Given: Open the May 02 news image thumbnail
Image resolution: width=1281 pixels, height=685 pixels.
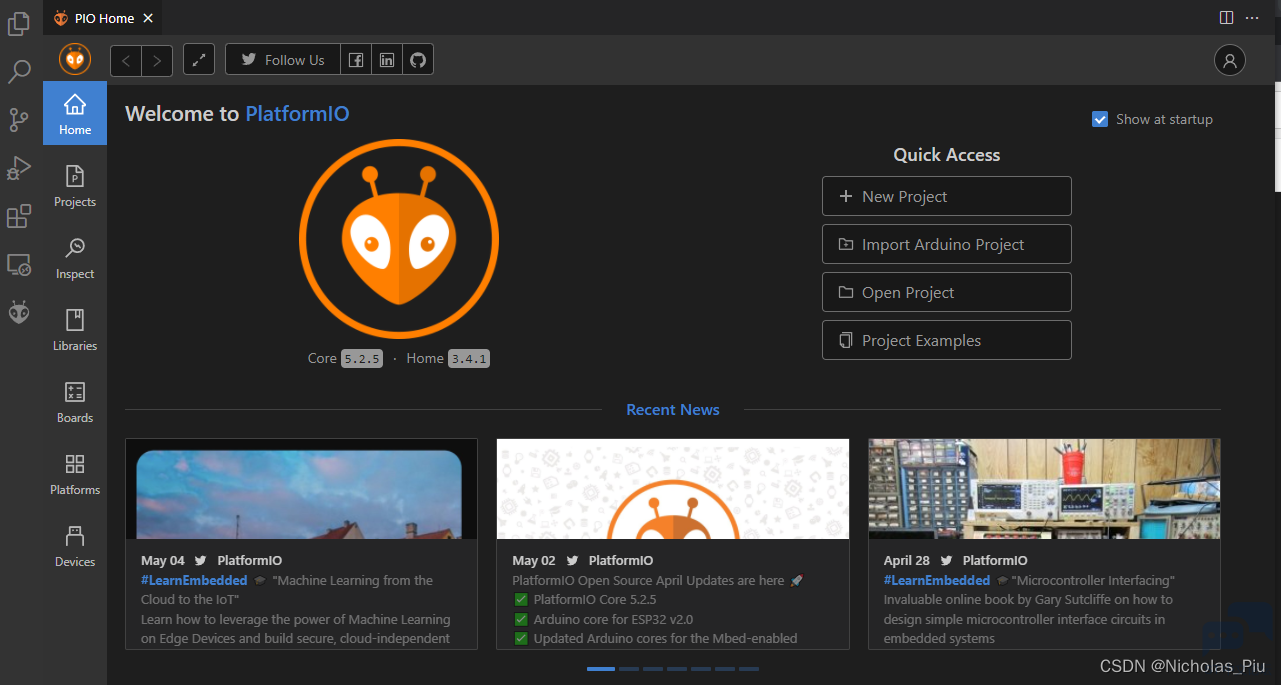Looking at the screenshot, I should [673, 489].
